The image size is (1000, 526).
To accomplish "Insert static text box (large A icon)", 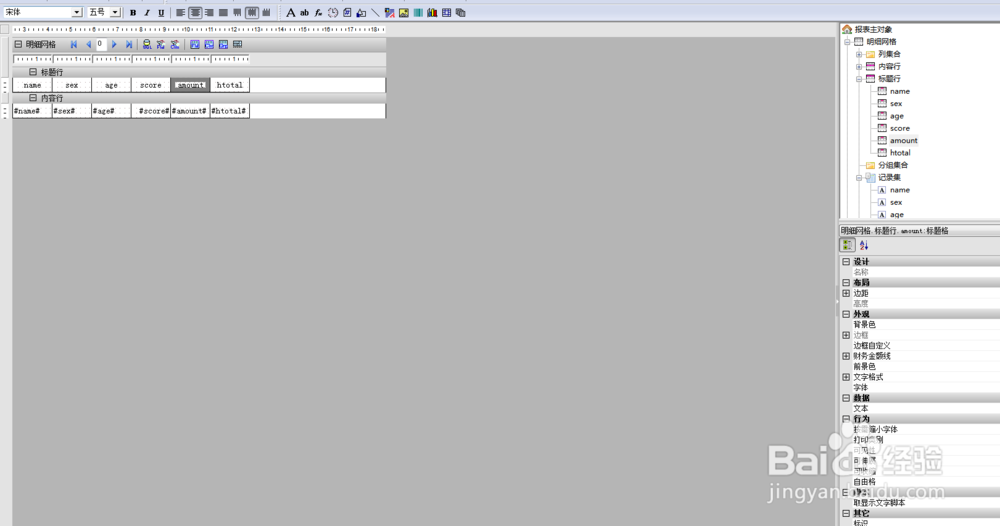I will click(290, 13).
